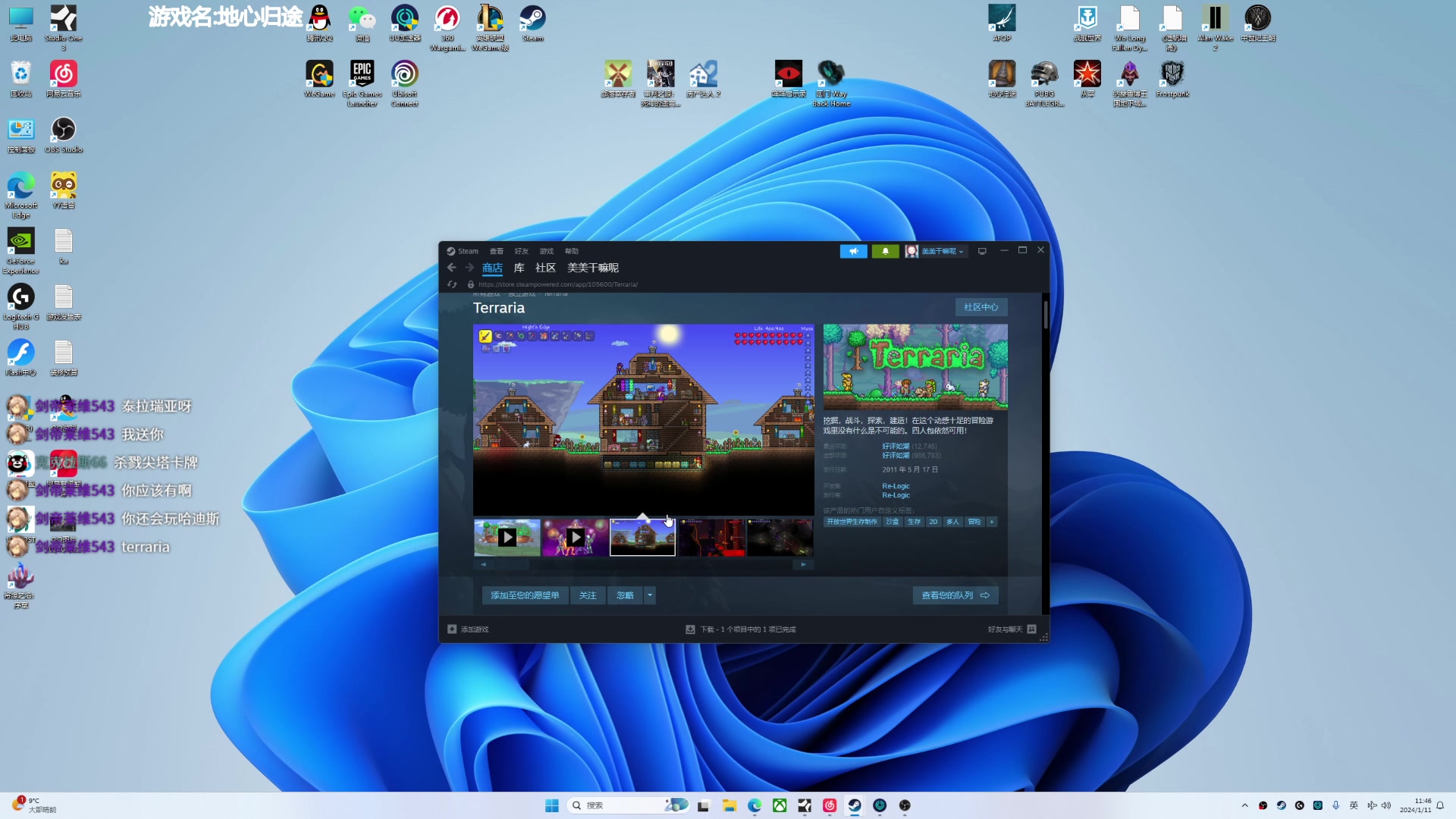
Task: Click the store URL address field
Action: (x=557, y=284)
